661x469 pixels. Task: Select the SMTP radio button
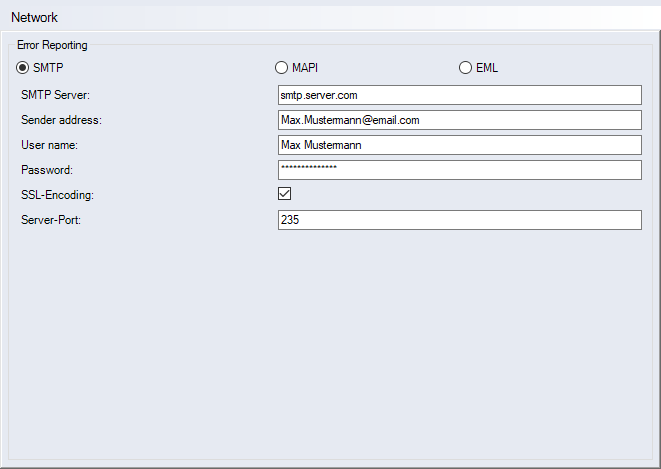(x=24, y=68)
